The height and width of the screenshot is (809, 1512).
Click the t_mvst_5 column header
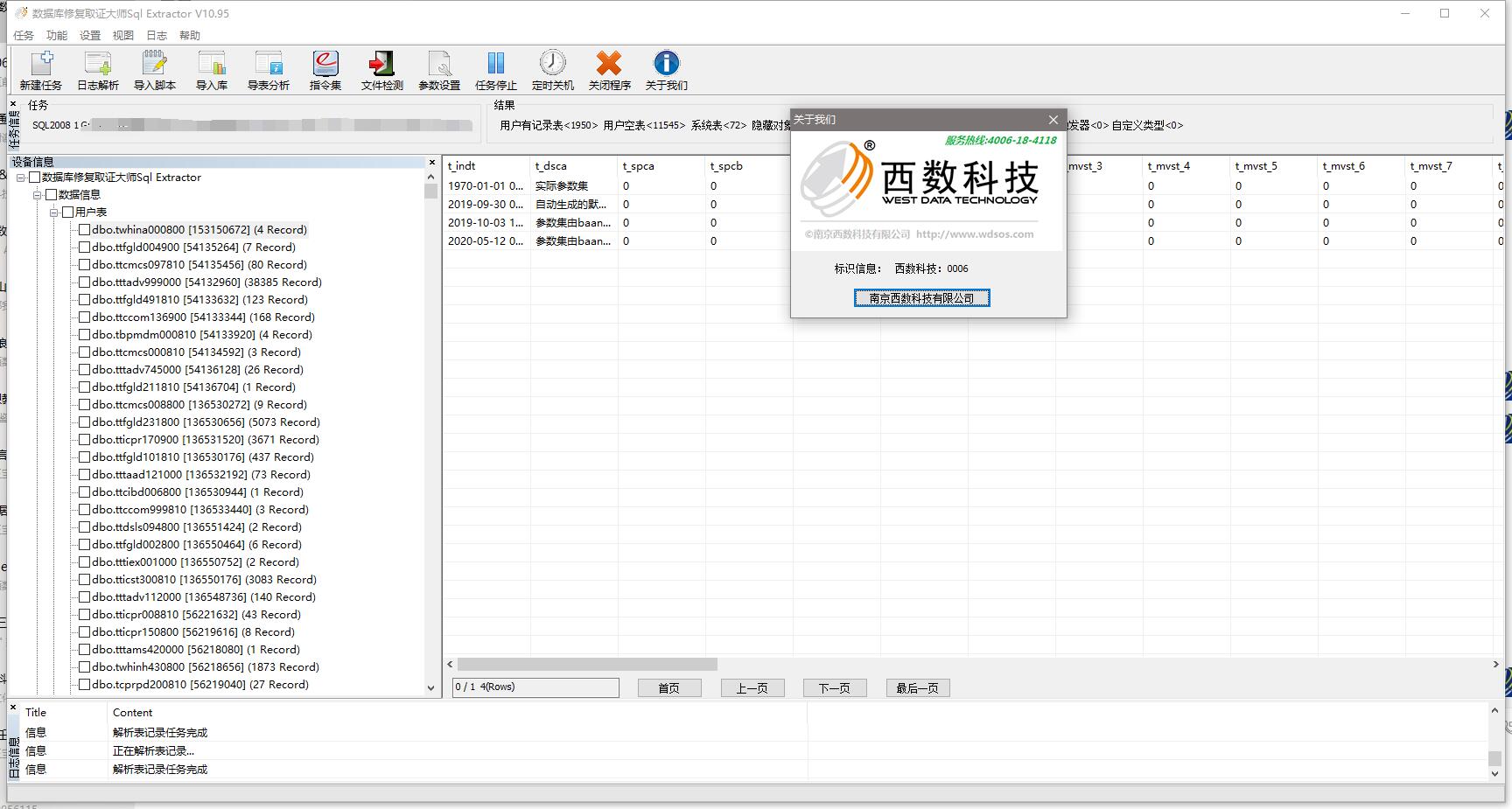(x=1274, y=166)
